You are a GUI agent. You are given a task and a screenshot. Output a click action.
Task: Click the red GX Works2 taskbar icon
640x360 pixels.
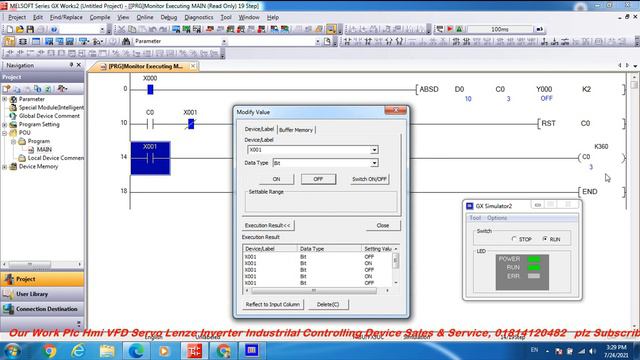(195, 351)
